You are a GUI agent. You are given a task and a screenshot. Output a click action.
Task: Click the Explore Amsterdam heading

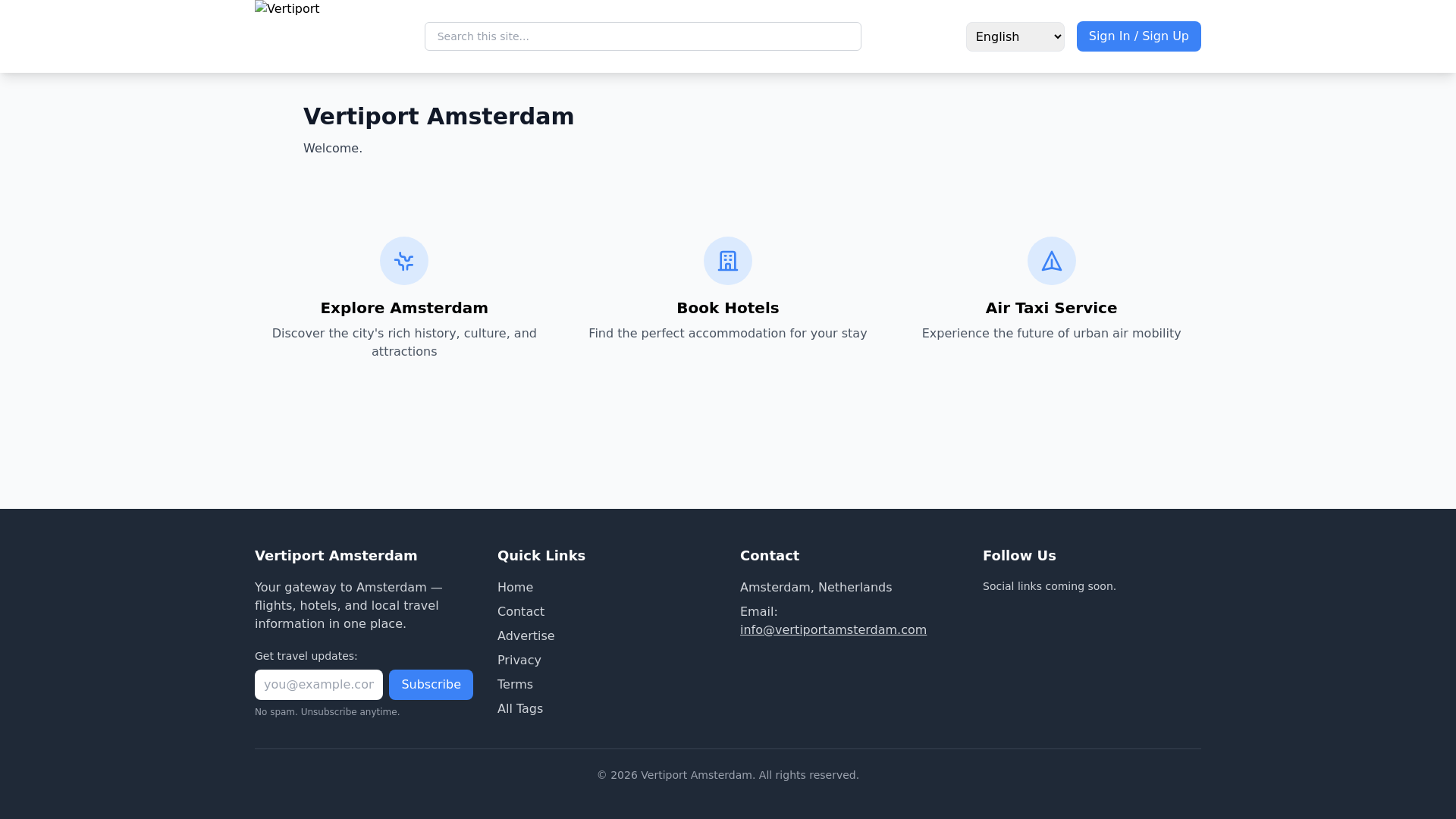coord(404,308)
